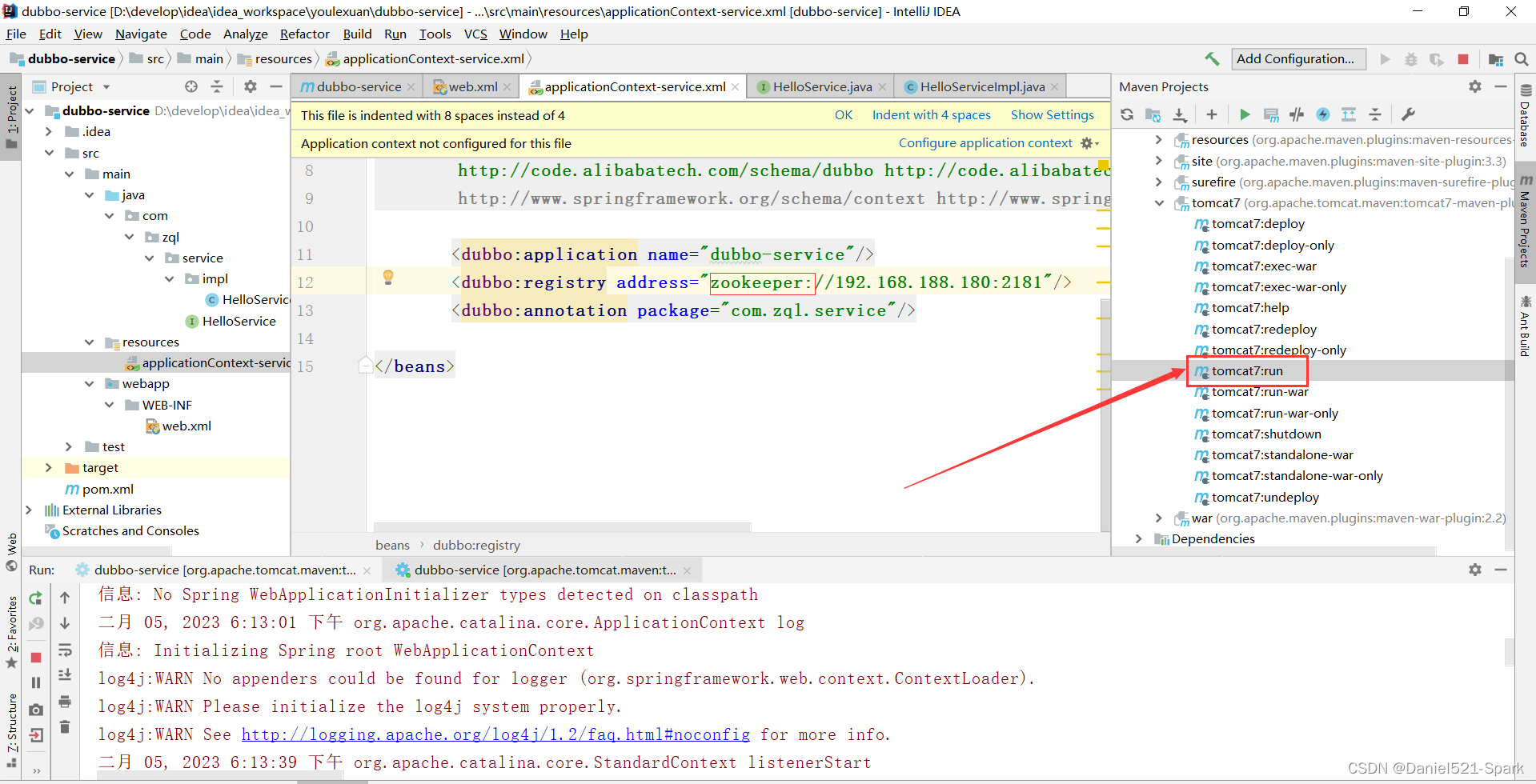Click Indent with 4 spaces link

click(x=931, y=115)
